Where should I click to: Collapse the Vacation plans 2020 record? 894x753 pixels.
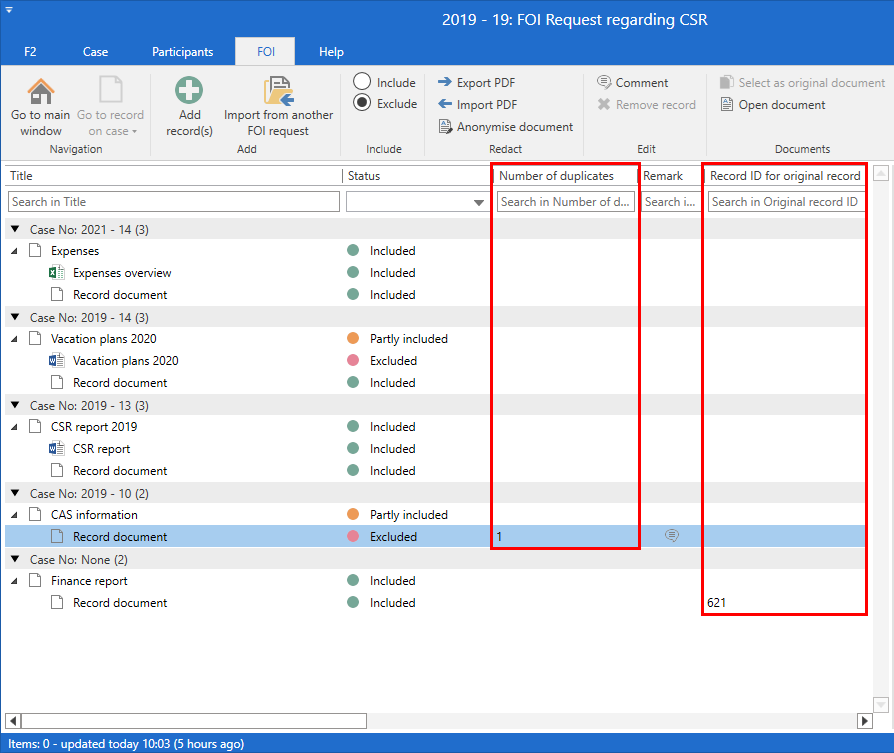point(15,339)
